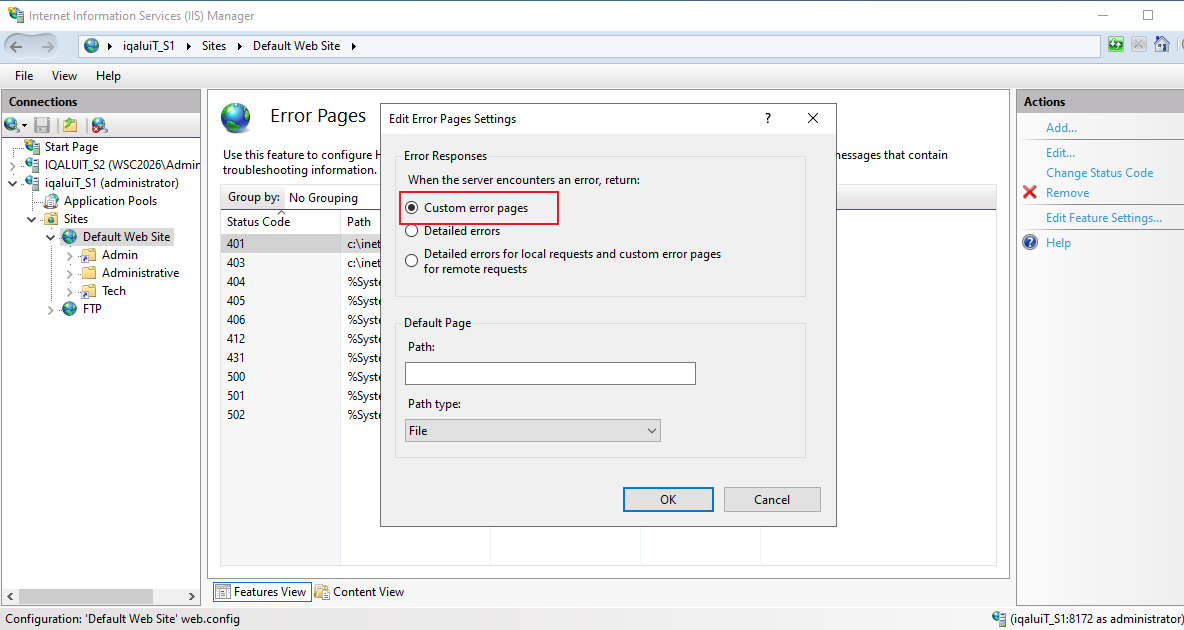Select Detailed errors for local requests option
The image size is (1184, 630).
pos(412,261)
